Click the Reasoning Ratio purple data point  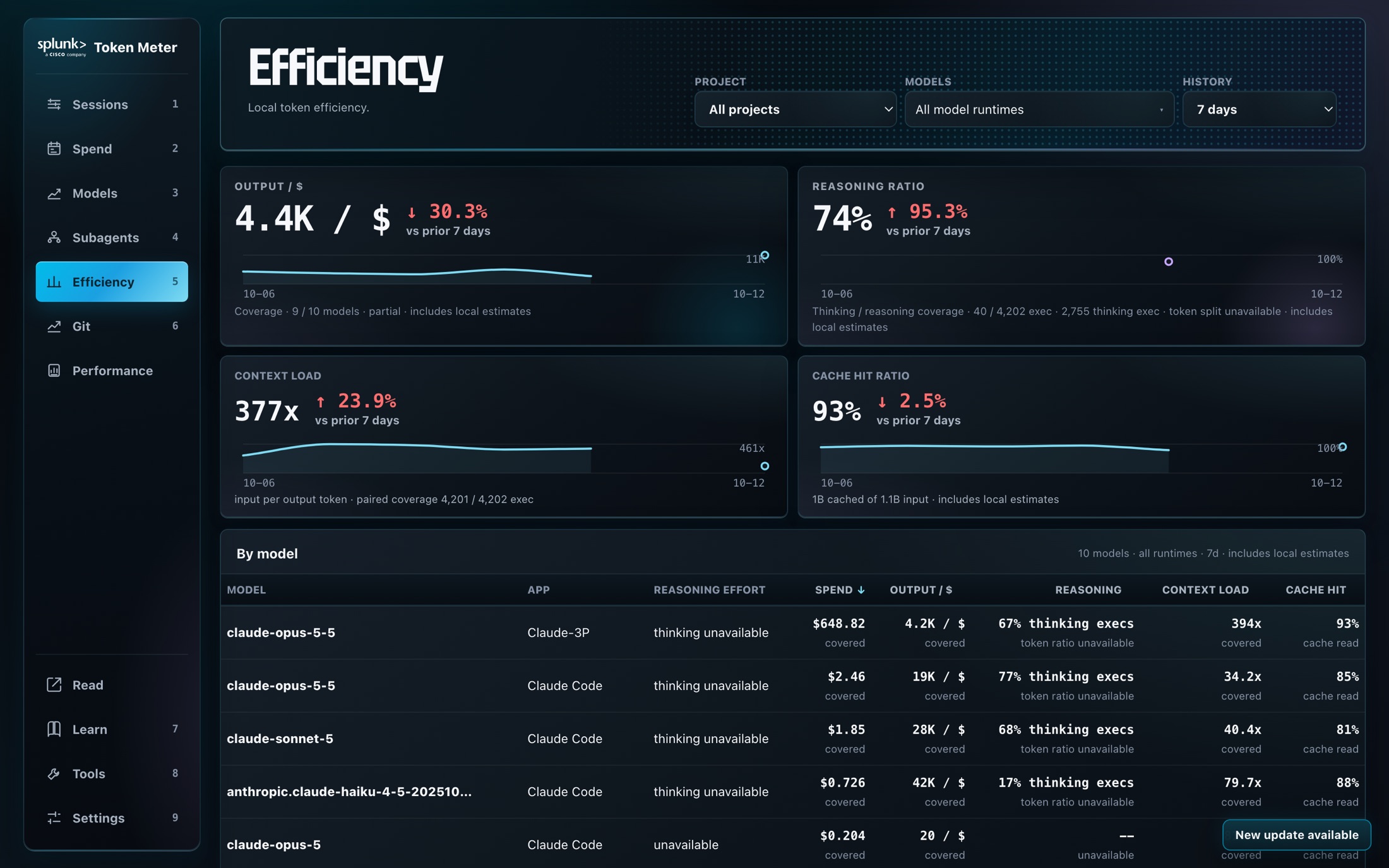coord(1169,261)
